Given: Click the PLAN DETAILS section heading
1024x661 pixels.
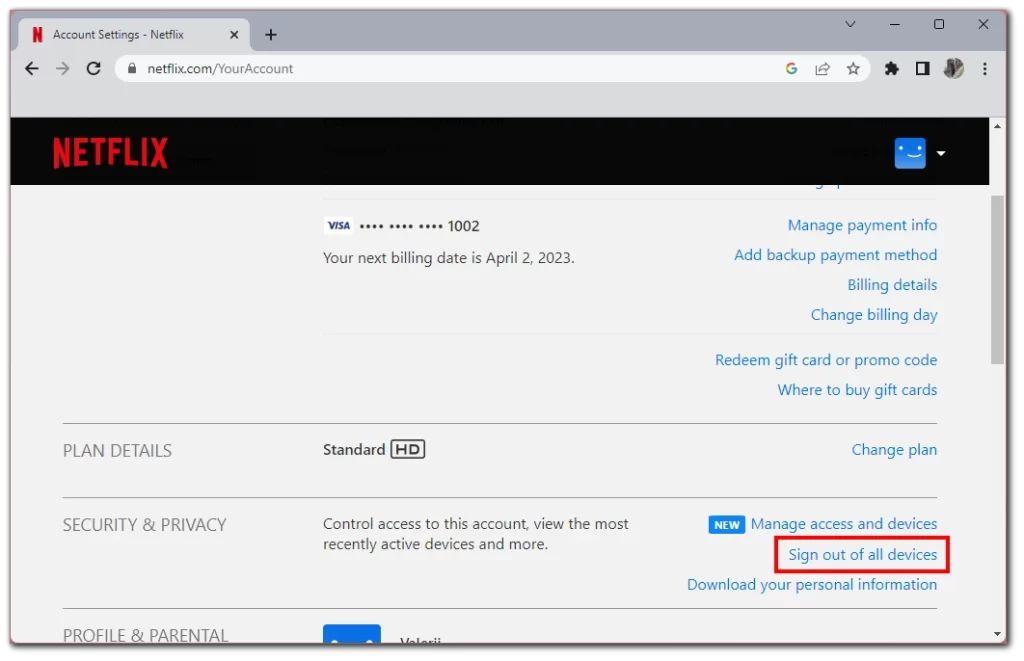Looking at the screenshot, I should point(118,451).
